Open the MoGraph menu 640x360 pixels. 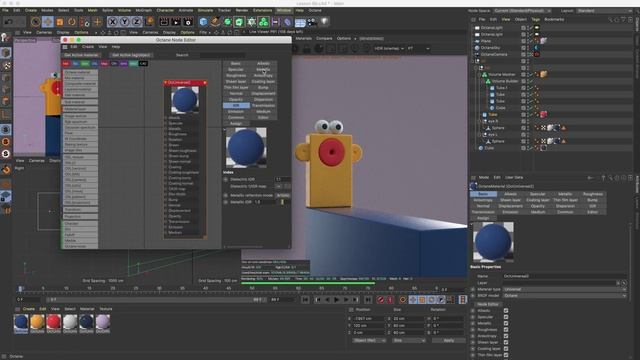(143, 11)
